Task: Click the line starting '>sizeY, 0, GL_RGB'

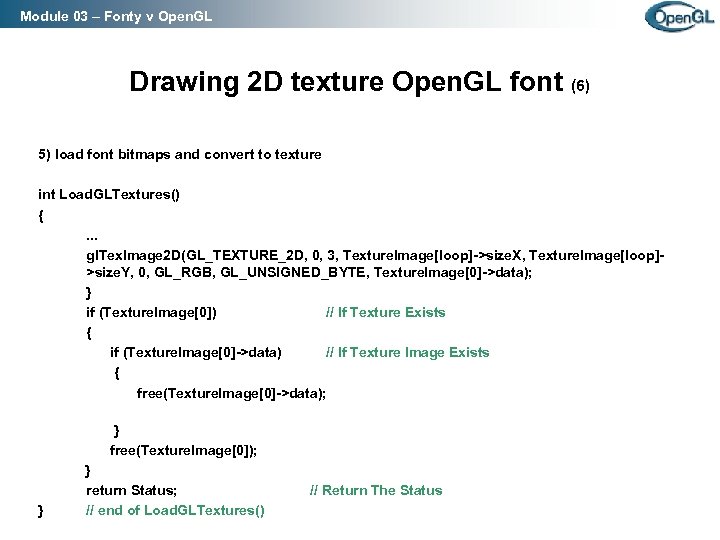Action: click(x=309, y=272)
